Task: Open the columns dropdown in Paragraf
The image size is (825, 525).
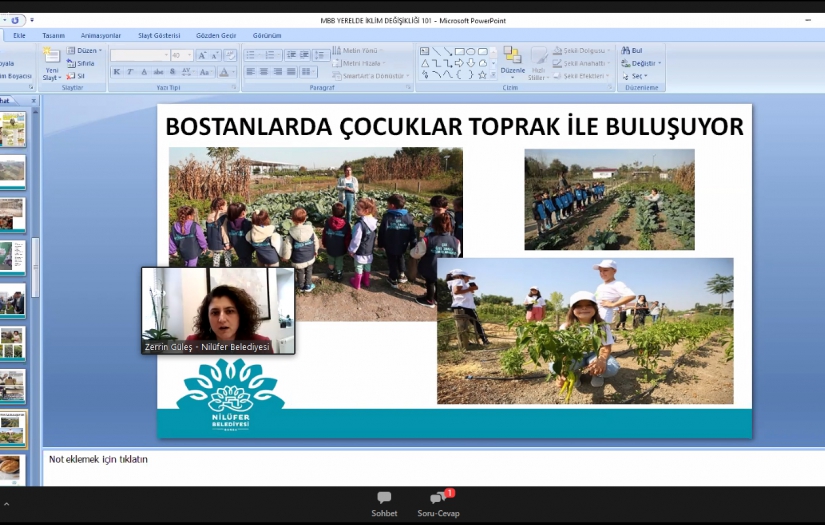Action: point(308,72)
